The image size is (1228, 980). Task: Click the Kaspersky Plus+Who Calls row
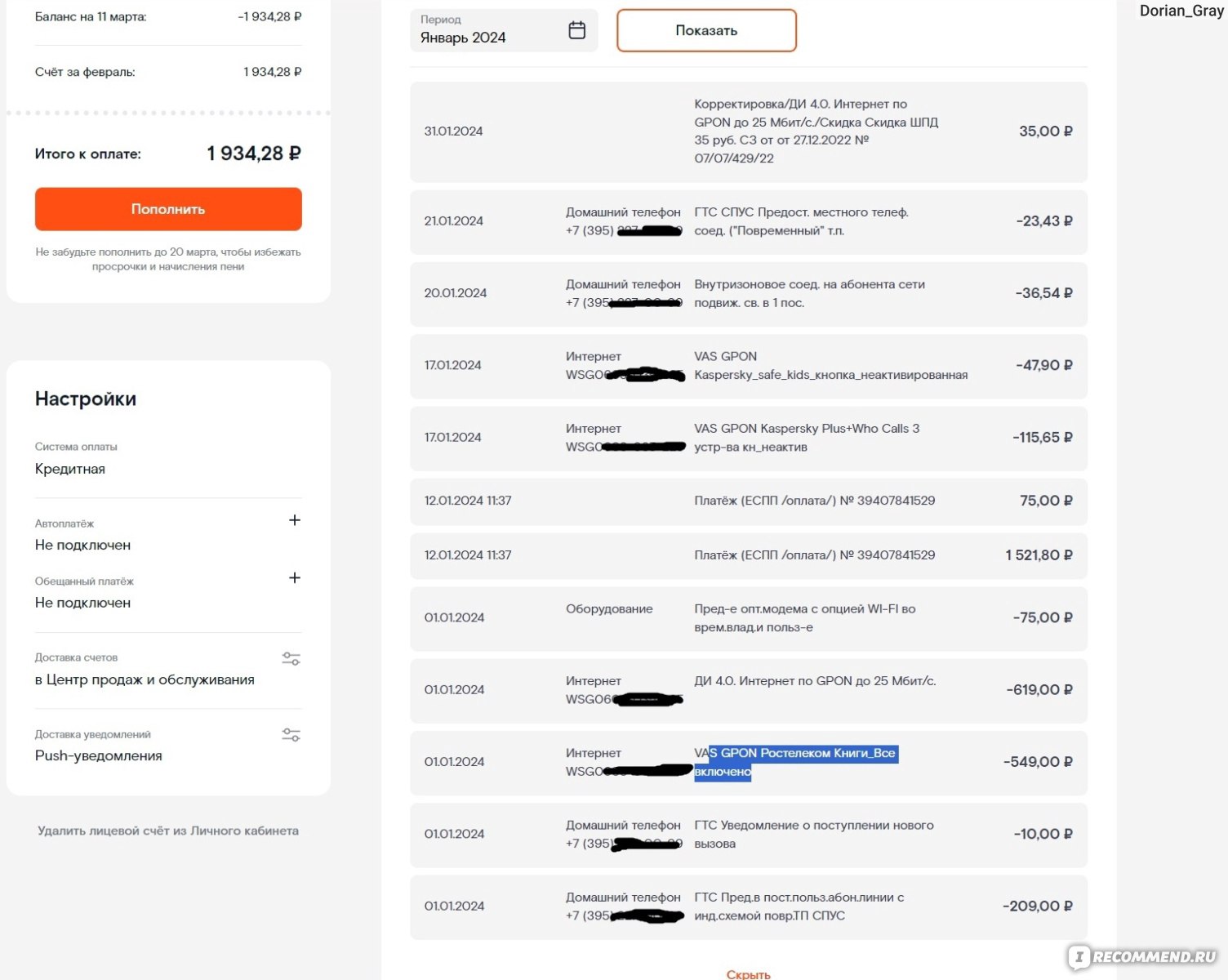[749, 438]
